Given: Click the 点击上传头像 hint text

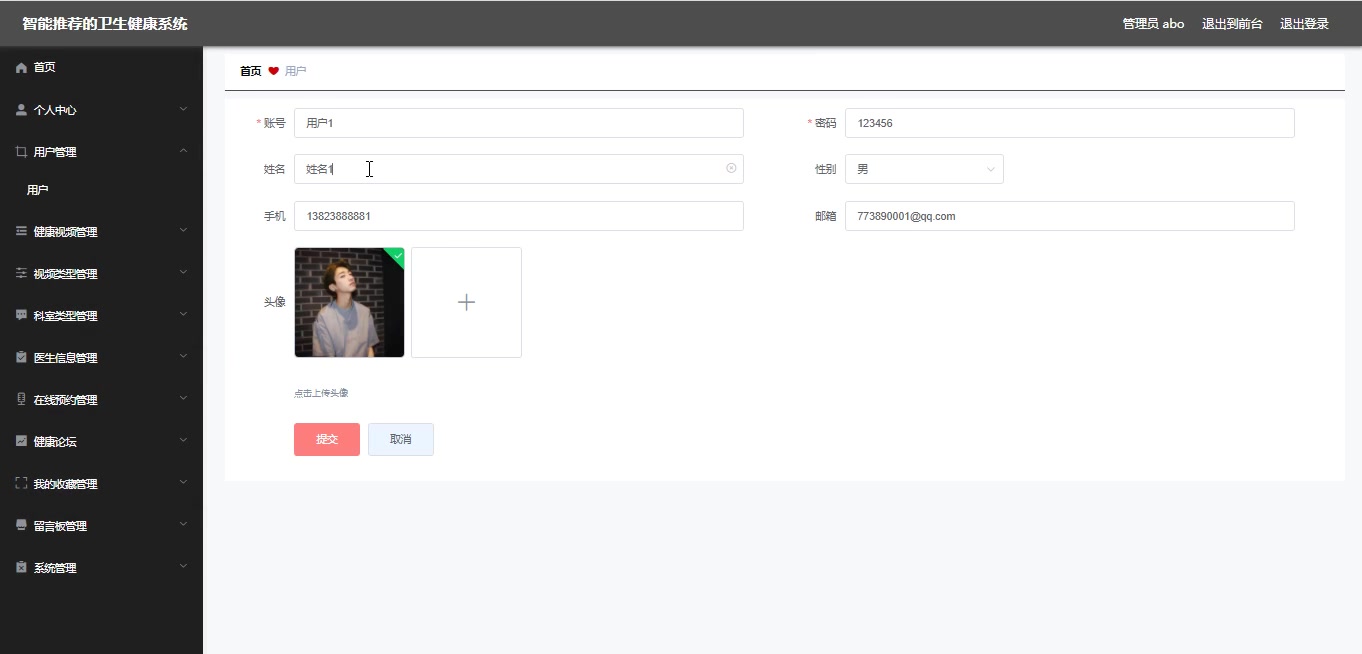Looking at the screenshot, I should click(321, 393).
